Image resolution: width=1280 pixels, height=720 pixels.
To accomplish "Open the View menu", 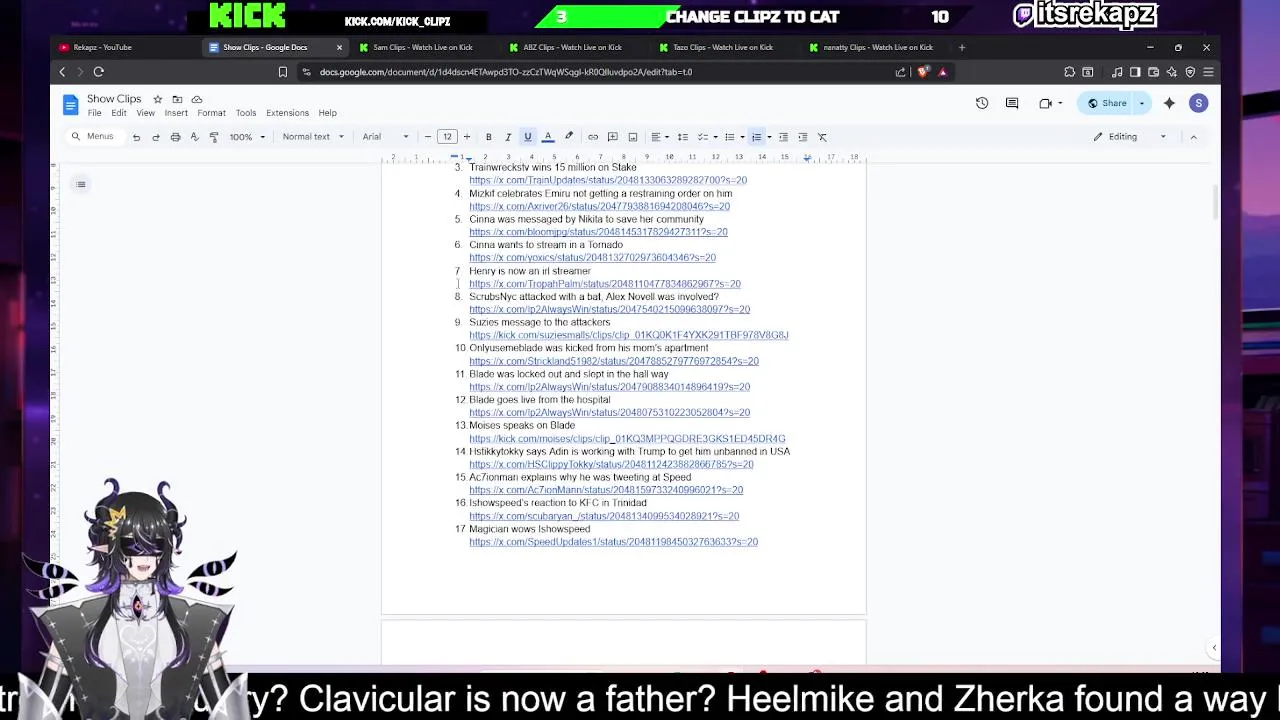I will pyautogui.click(x=145, y=113).
